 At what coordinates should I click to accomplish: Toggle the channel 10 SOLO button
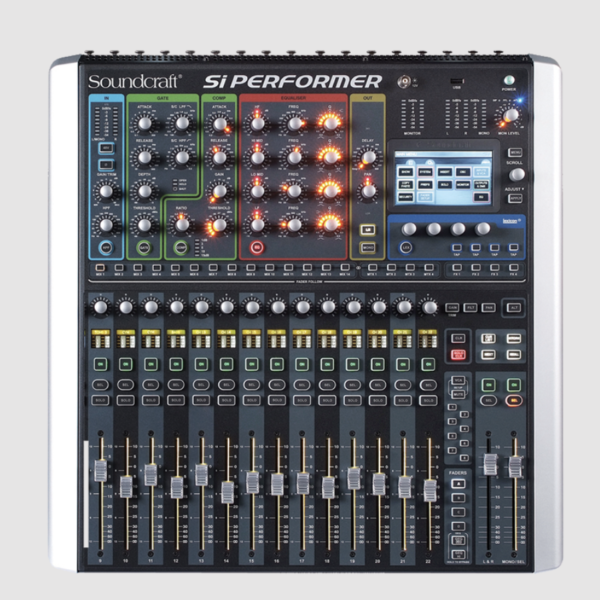pyautogui.click(x=126, y=400)
